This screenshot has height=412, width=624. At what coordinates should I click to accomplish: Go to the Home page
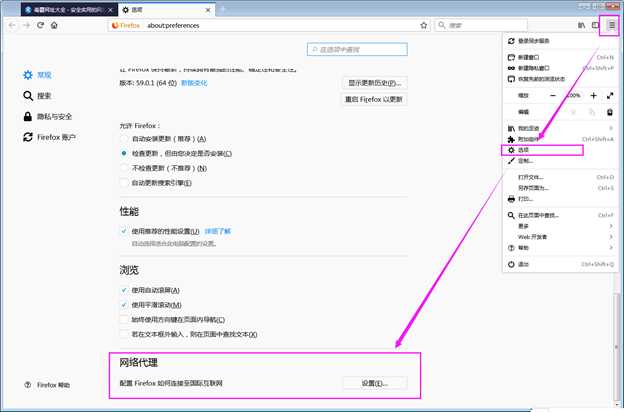tap(54, 25)
